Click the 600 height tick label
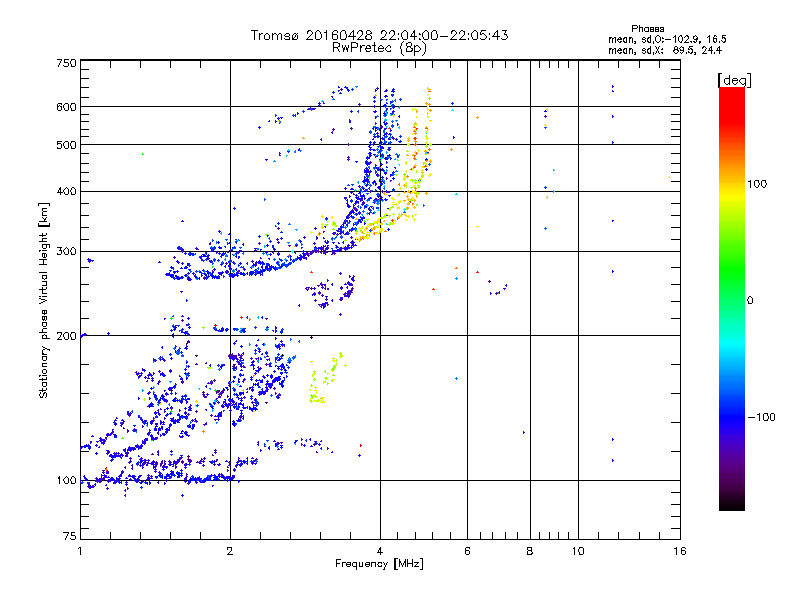Viewport: 800px width, 600px height. click(66, 107)
